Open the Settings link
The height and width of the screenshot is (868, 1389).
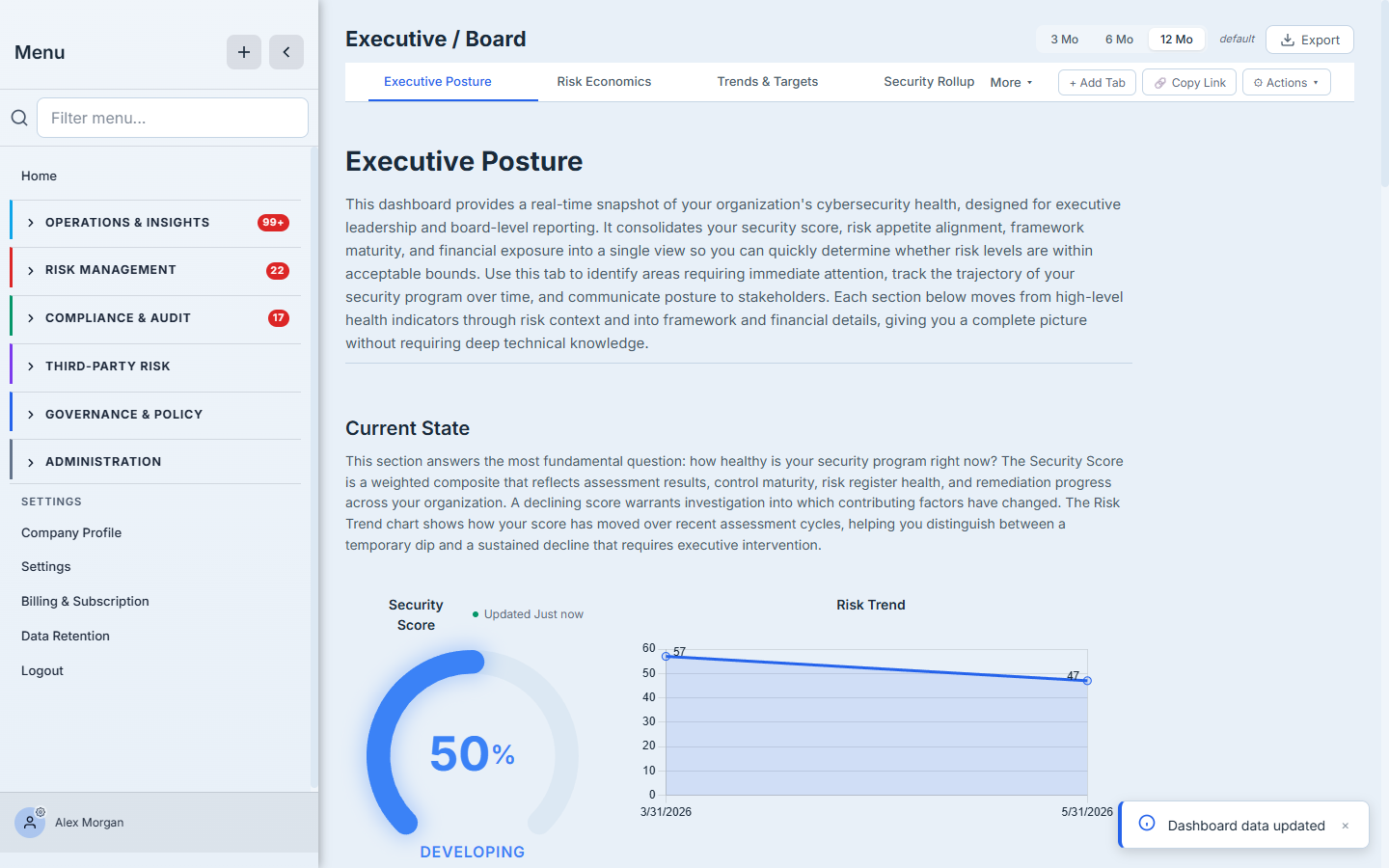(46, 567)
